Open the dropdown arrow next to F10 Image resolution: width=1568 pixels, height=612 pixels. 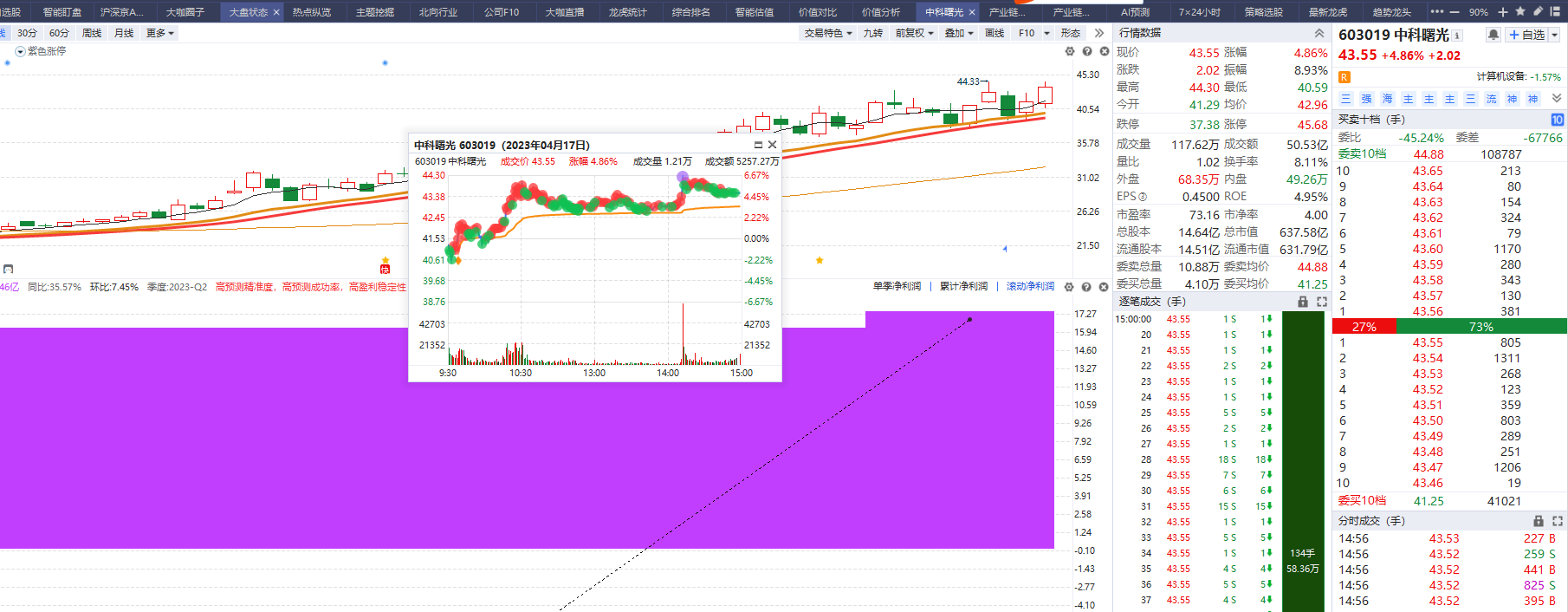tap(1046, 33)
